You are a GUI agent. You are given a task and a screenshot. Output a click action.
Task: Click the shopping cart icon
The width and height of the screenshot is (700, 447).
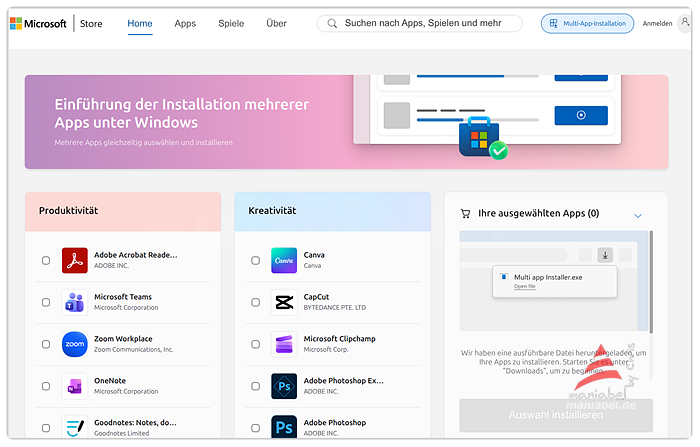465,214
